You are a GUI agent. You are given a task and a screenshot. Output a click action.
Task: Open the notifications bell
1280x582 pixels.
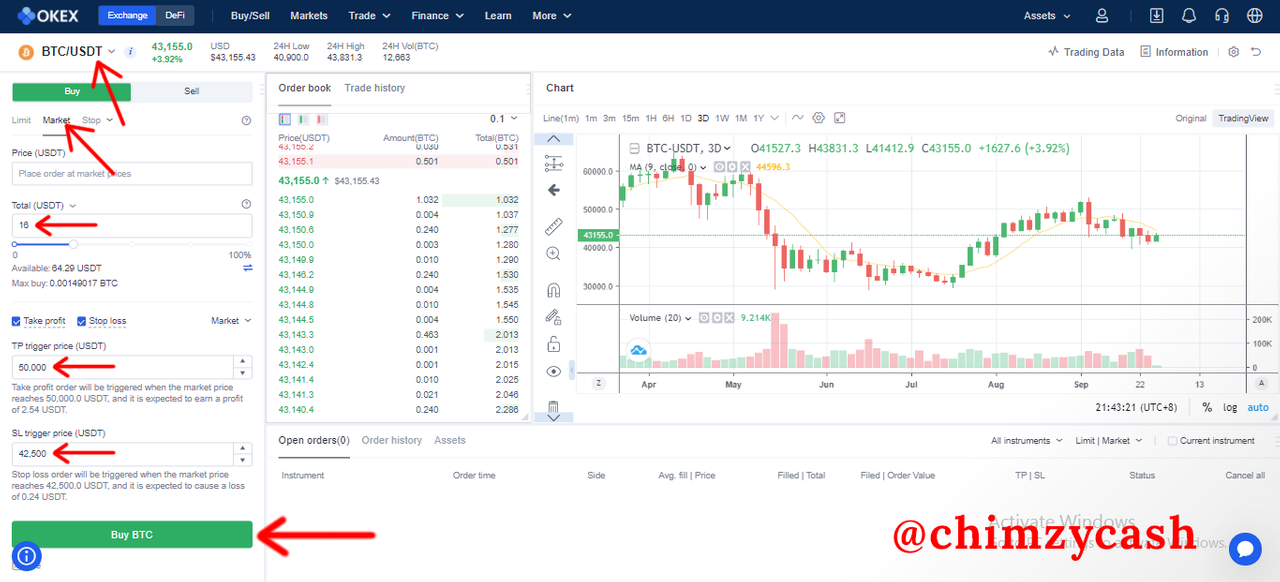pyautogui.click(x=1189, y=16)
